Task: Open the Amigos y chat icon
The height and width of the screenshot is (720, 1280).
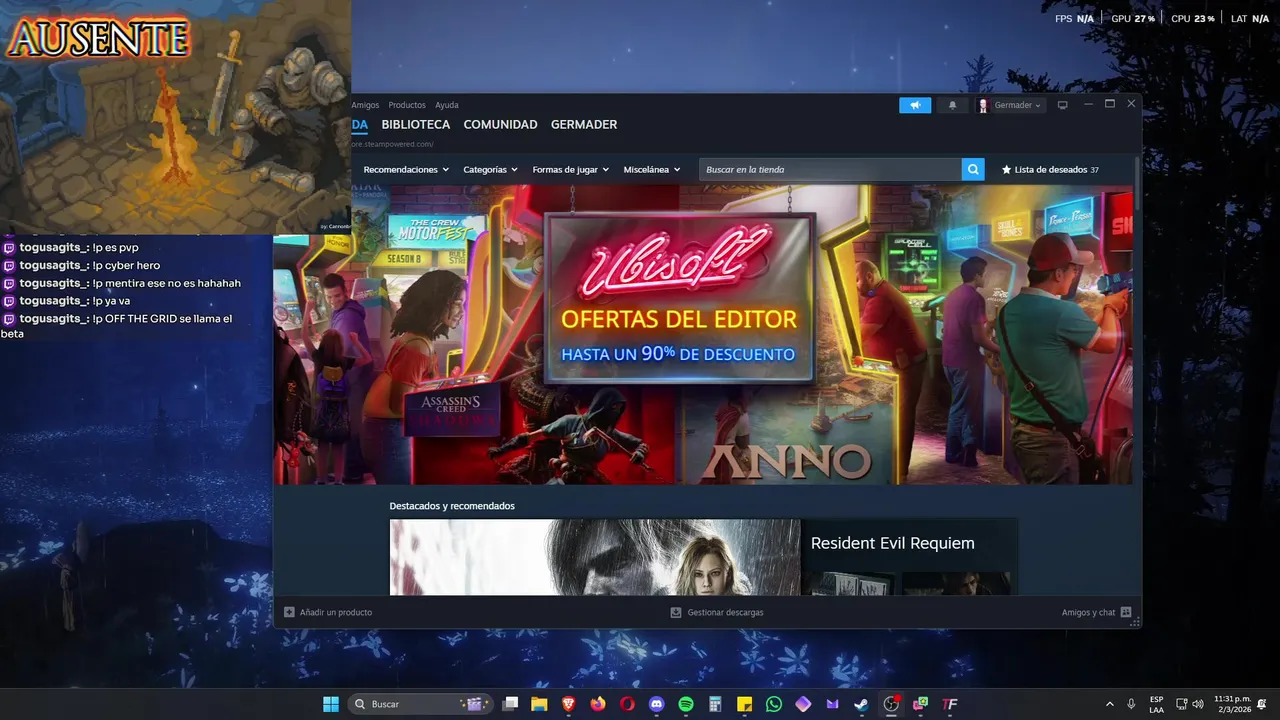Action: [x=1126, y=612]
